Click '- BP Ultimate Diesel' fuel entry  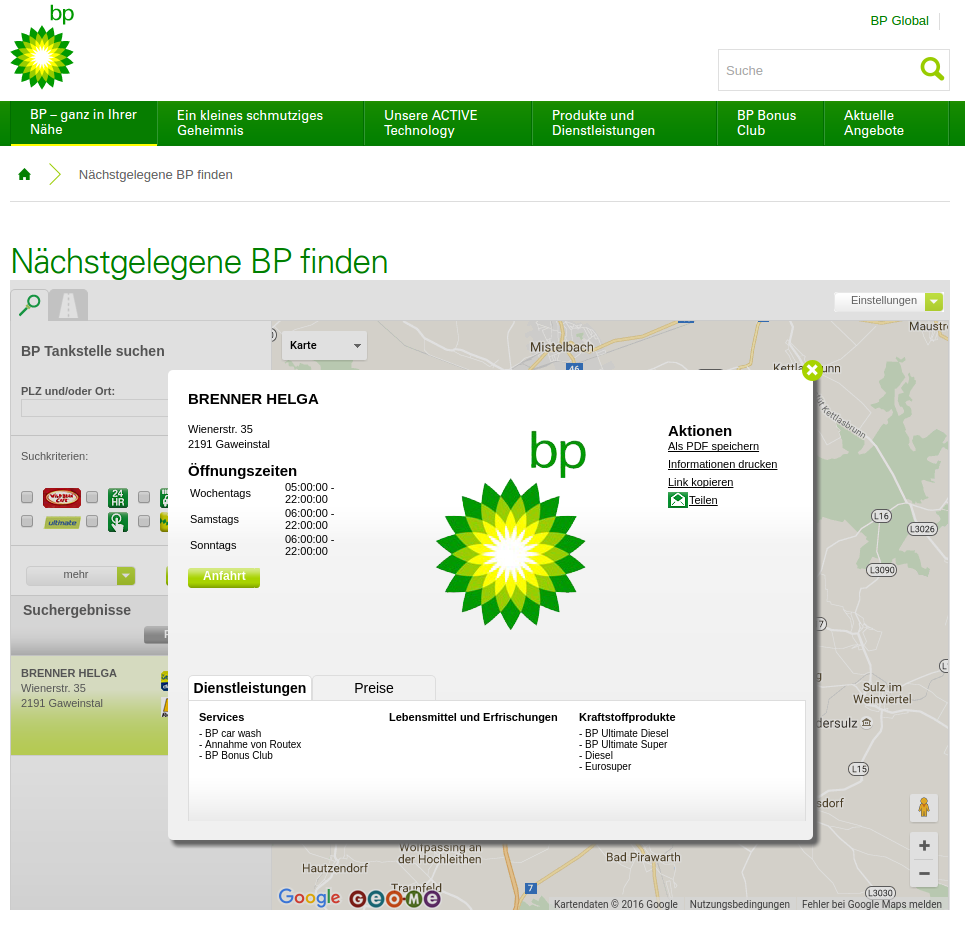[623, 733]
